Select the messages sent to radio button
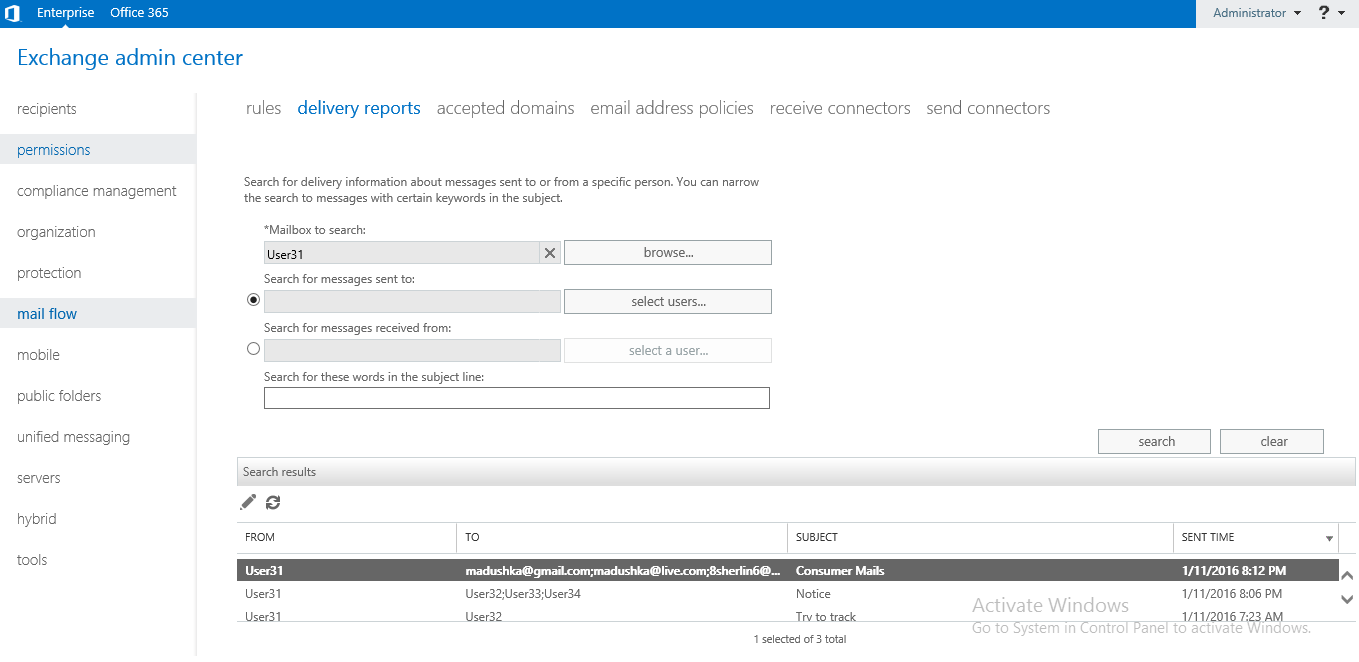1359x662 pixels. [253, 299]
